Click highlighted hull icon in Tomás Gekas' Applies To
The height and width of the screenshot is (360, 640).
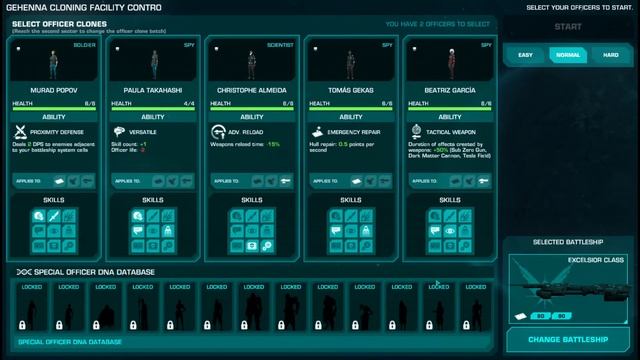[x=356, y=181]
